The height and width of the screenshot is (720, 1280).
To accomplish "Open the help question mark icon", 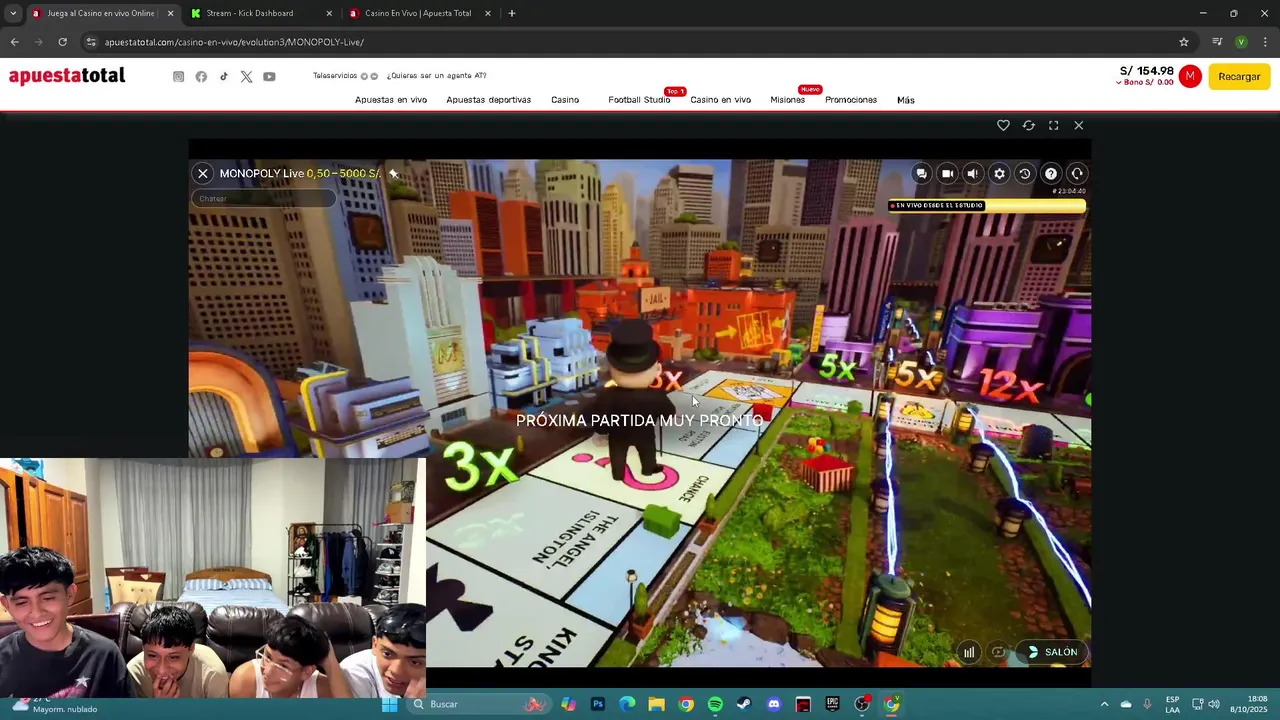I will click(1051, 174).
